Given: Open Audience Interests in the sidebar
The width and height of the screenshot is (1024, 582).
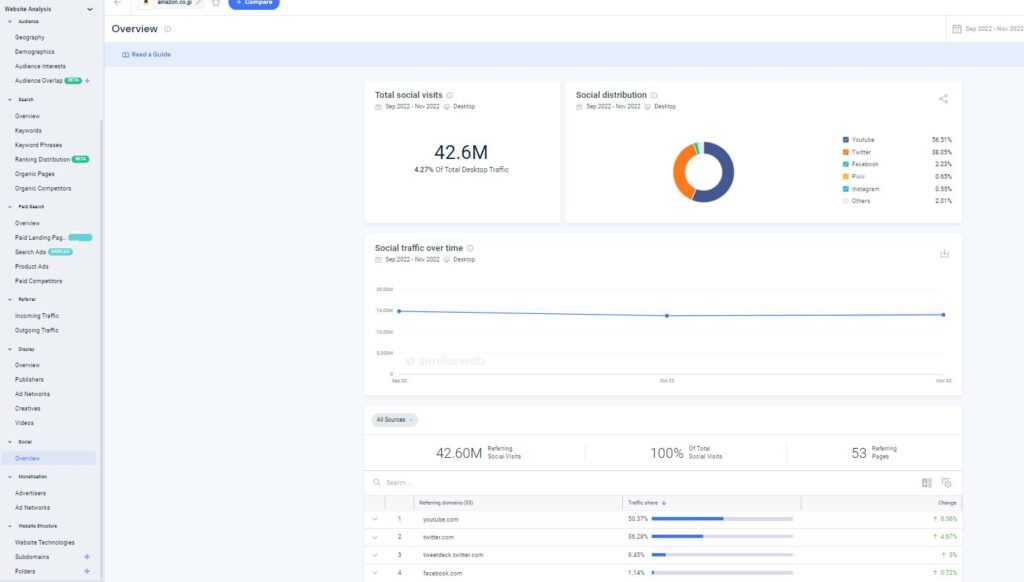Looking at the screenshot, I should [x=40, y=66].
